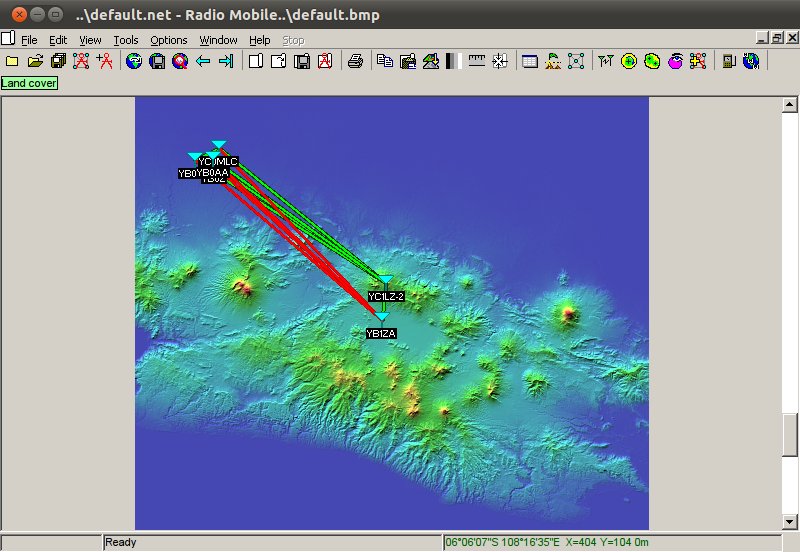The width and height of the screenshot is (800, 552).
Task: Click the cyan left arrow icon
Action: tap(203, 61)
